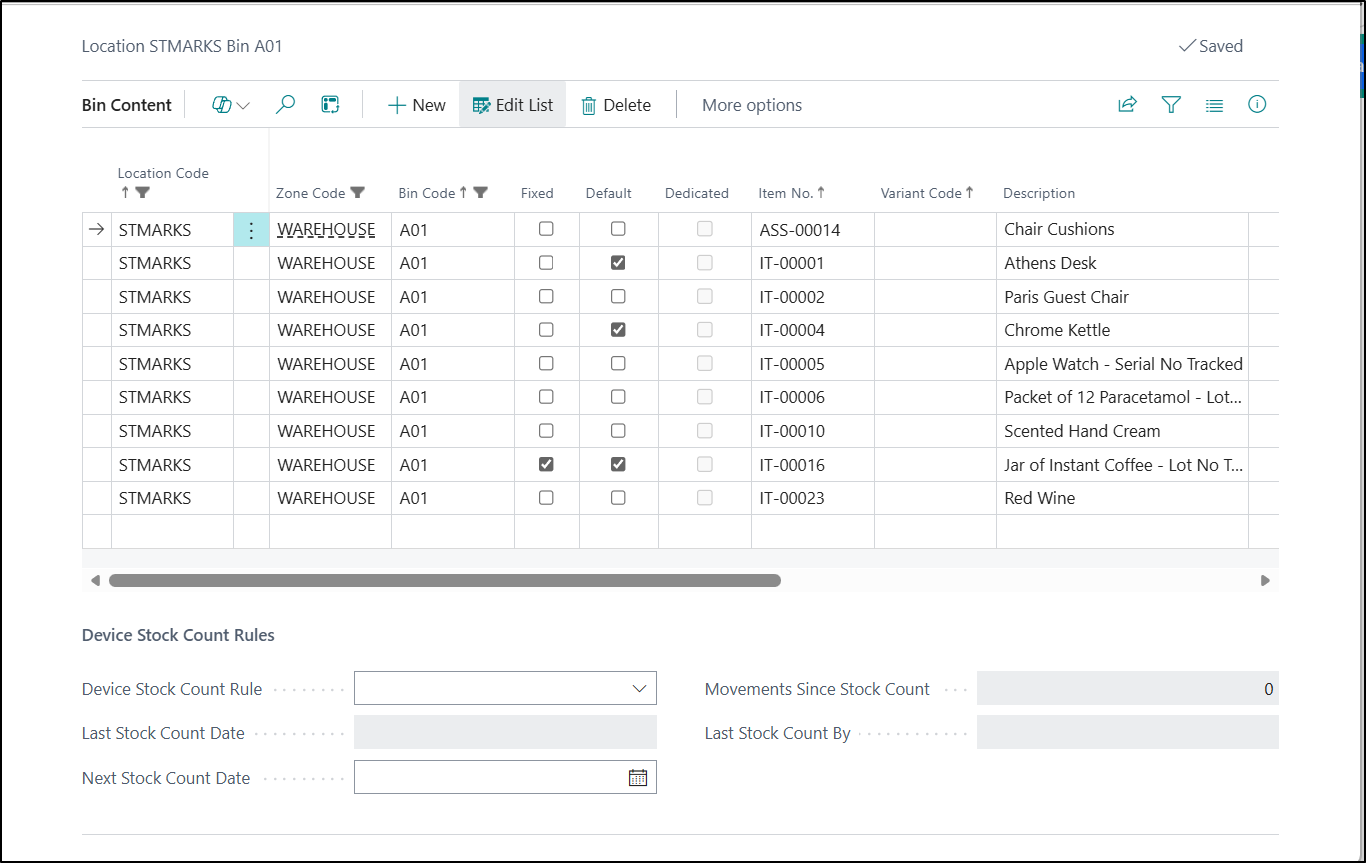Viewport: 1366px width, 863px height.
Task: Open calendar picker for Next Stock Count Date
Action: pos(637,778)
